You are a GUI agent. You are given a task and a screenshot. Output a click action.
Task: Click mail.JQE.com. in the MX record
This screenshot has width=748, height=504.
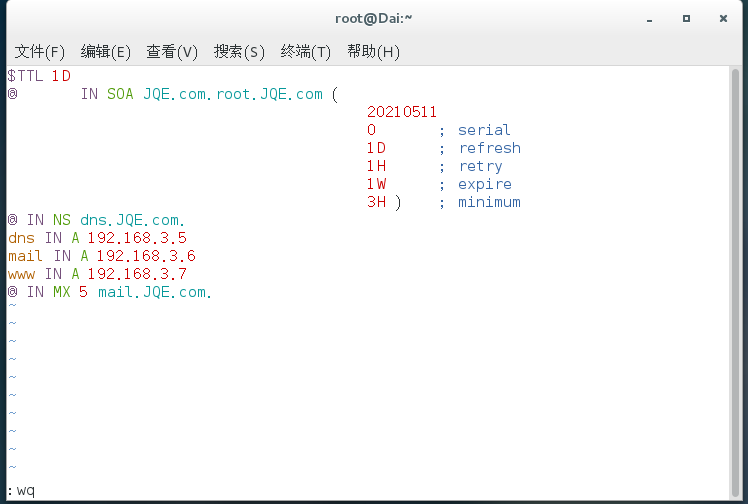click(x=155, y=292)
